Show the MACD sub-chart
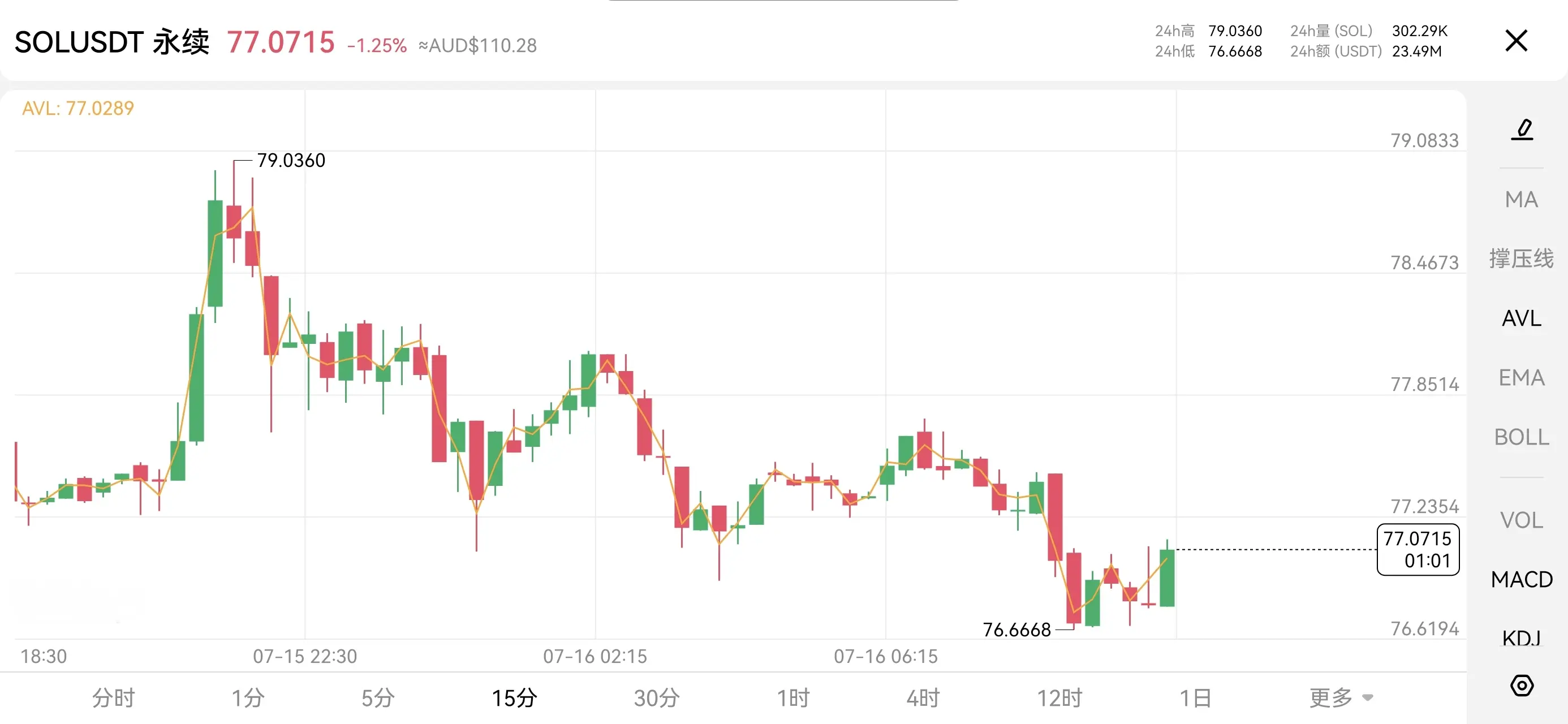 tap(1521, 579)
